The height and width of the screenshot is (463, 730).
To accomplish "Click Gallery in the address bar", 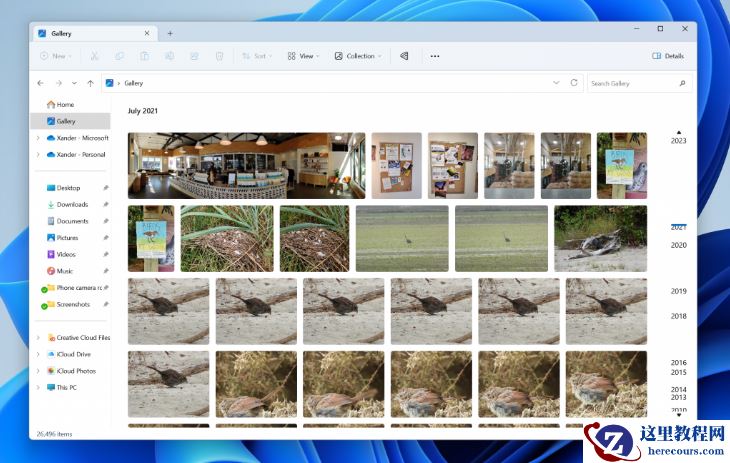I will (x=134, y=83).
